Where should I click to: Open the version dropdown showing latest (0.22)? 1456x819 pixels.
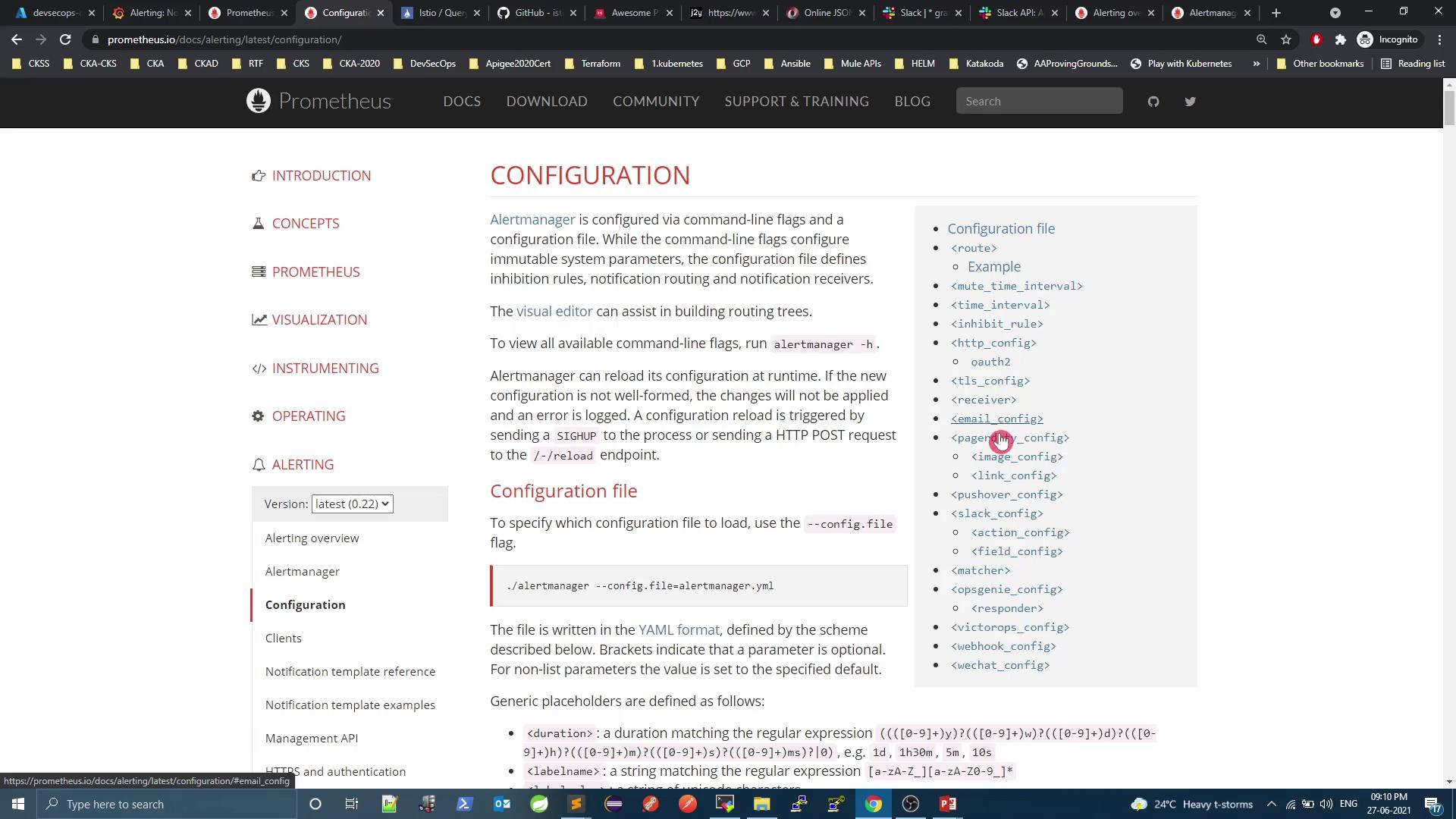point(352,504)
